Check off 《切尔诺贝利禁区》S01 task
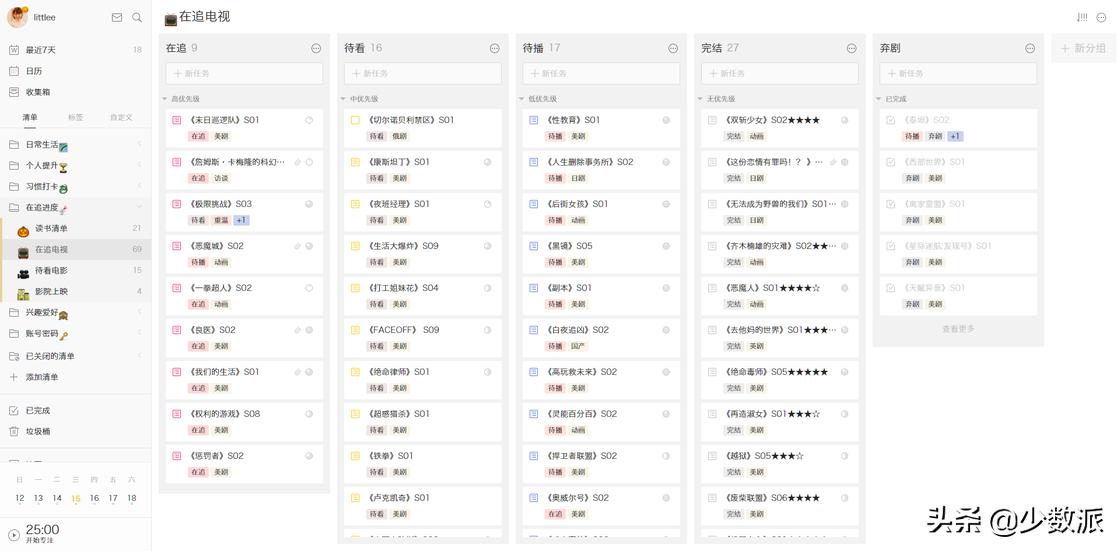This screenshot has width=1120, height=551. click(355, 120)
